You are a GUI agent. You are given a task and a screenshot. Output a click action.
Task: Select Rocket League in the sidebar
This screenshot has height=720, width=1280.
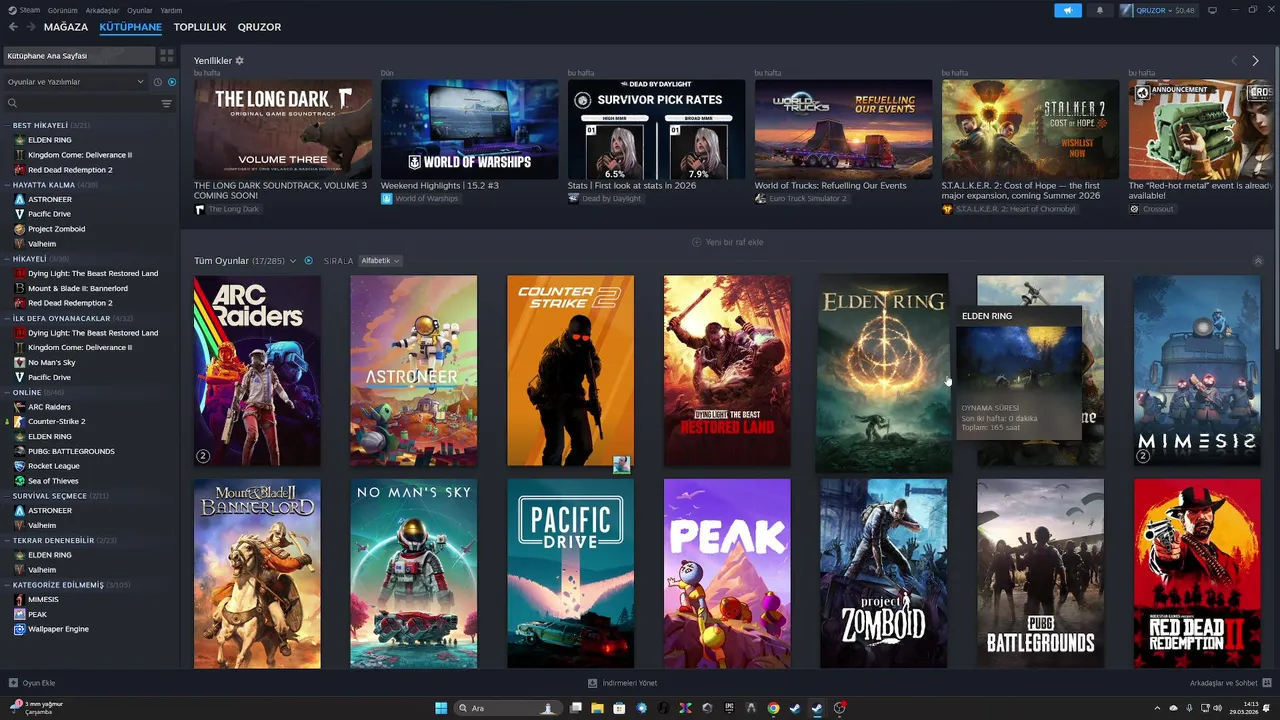[x=54, y=466]
